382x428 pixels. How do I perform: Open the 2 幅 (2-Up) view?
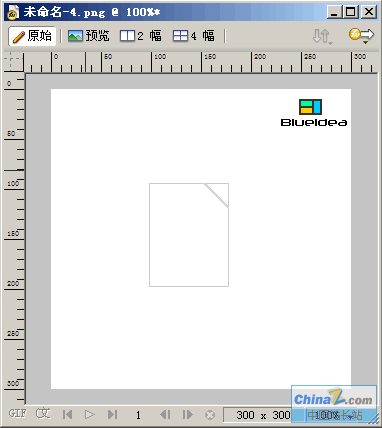[141, 36]
